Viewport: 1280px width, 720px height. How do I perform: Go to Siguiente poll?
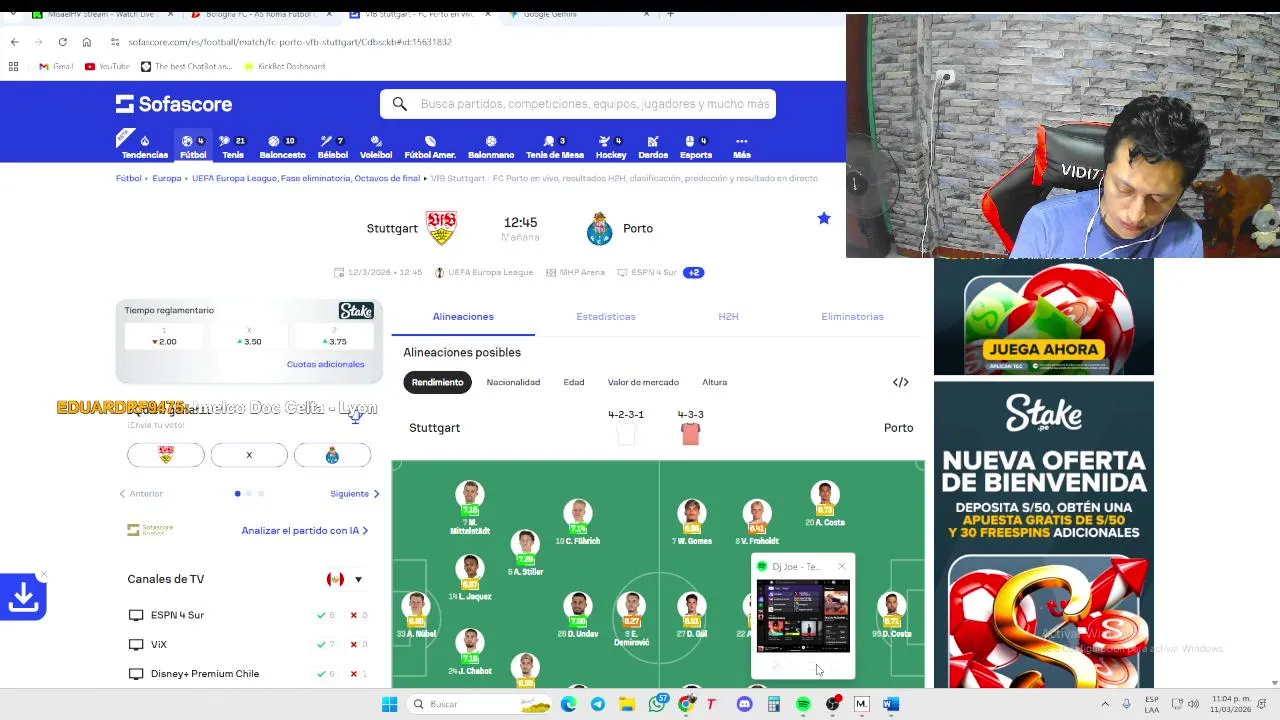tap(355, 494)
